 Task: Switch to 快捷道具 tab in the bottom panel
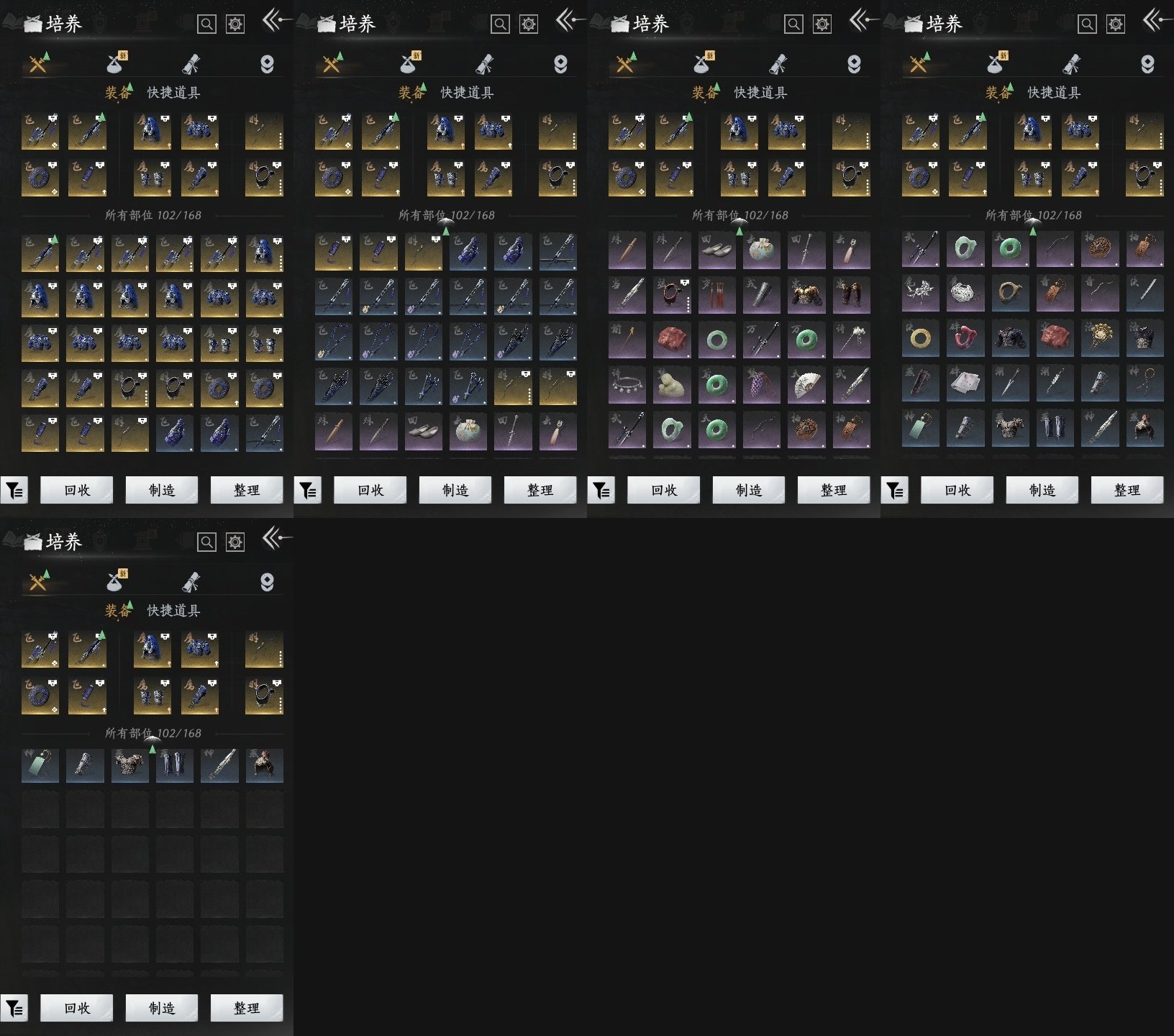pyautogui.click(x=173, y=610)
